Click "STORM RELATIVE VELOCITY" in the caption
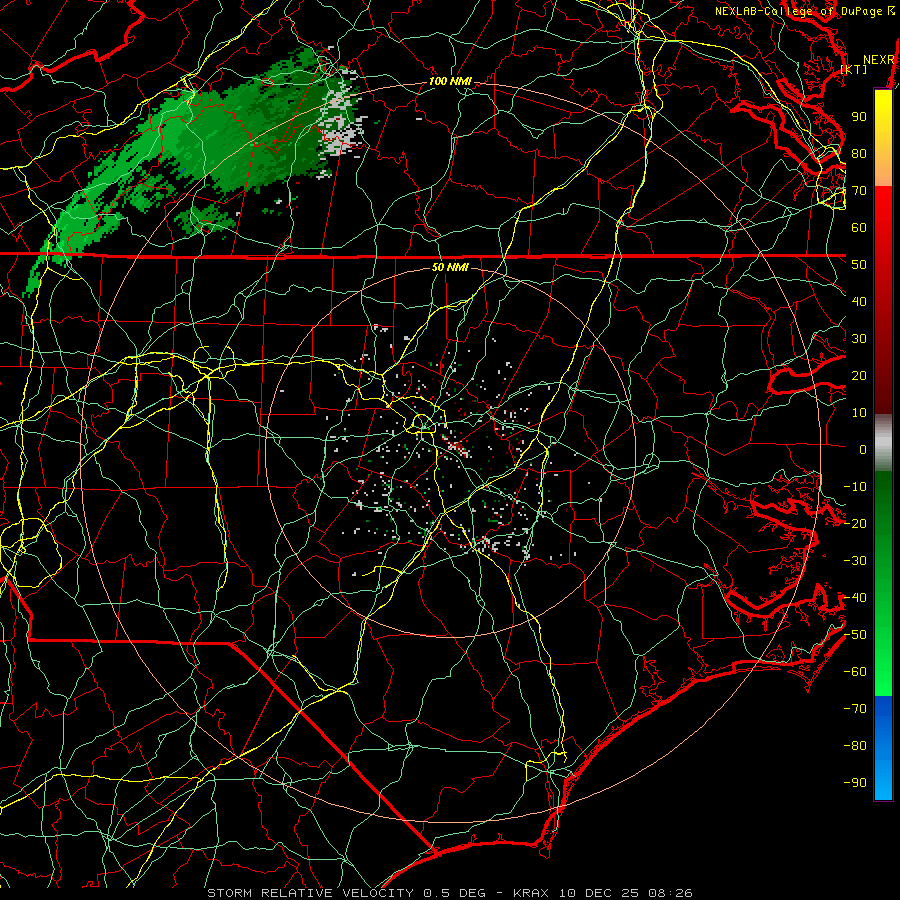This screenshot has height=900, width=900. click(311, 893)
